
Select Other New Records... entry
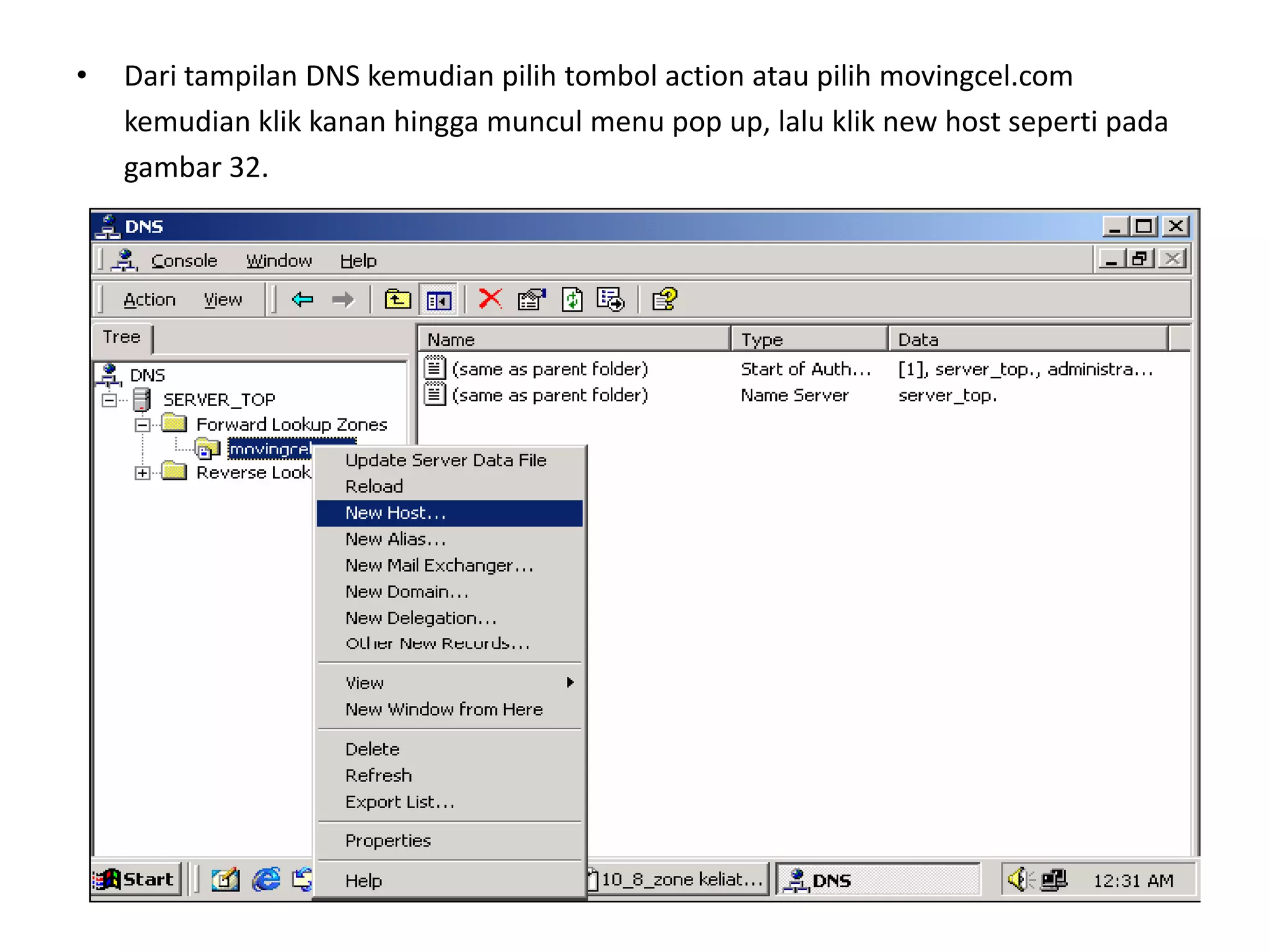coord(450,643)
